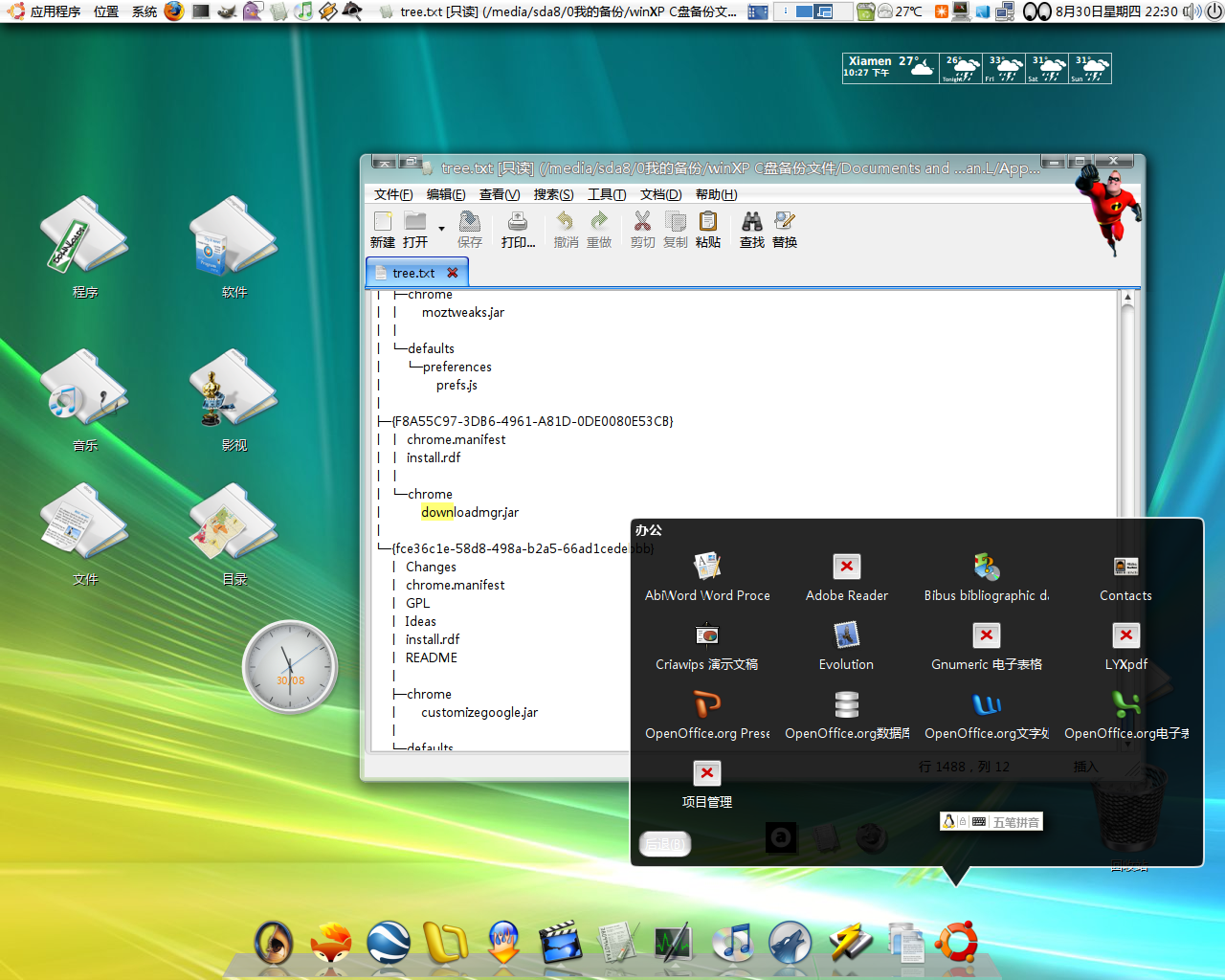This screenshot has width=1225, height=980.
Task: Open the 文件(F) menu in gedit
Action: pos(393,194)
